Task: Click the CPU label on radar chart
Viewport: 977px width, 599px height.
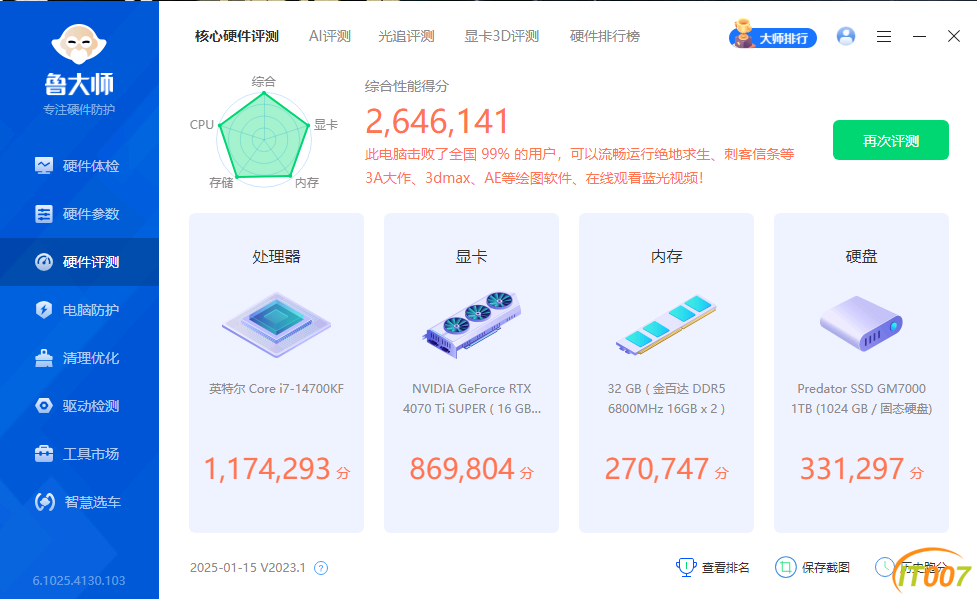Action: pos(201,125)
